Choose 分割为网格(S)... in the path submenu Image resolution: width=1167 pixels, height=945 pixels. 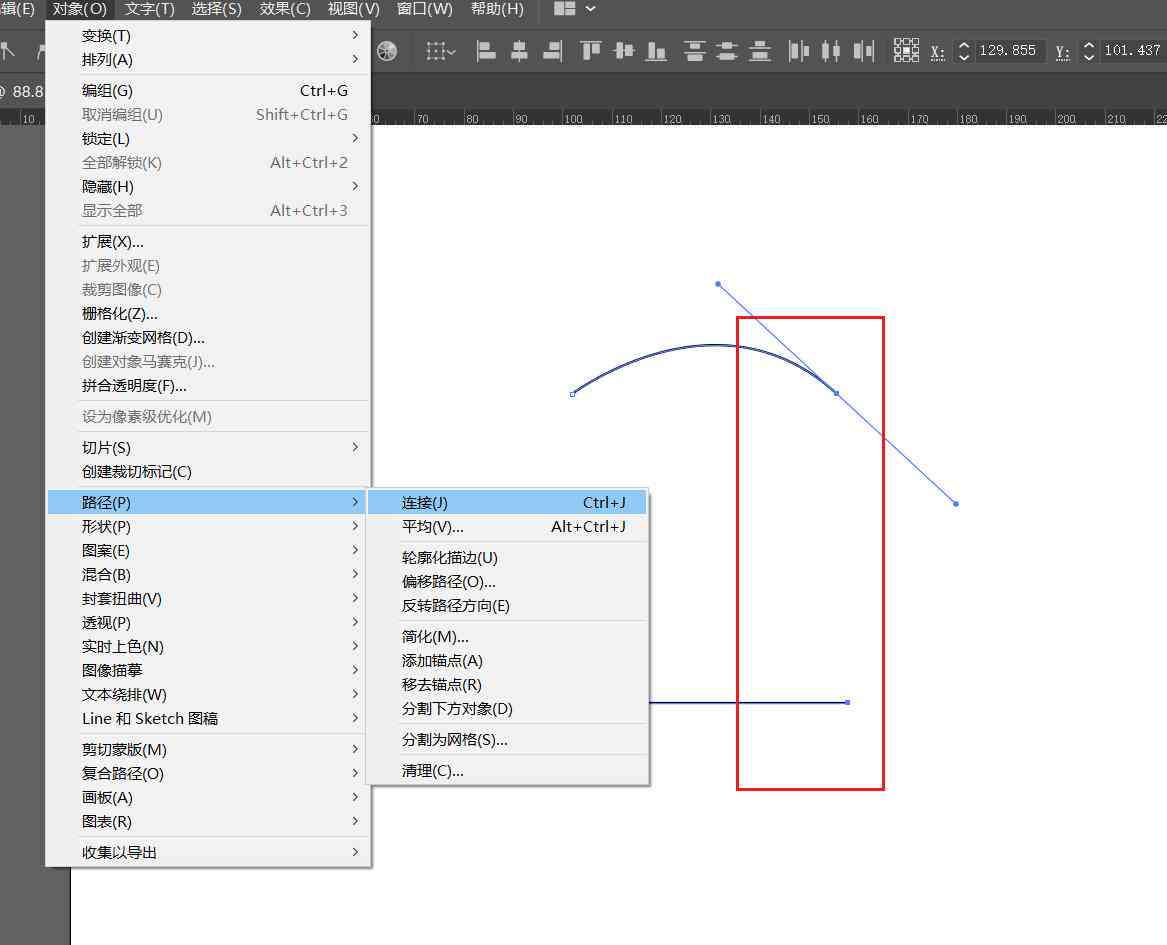point(508,739)
